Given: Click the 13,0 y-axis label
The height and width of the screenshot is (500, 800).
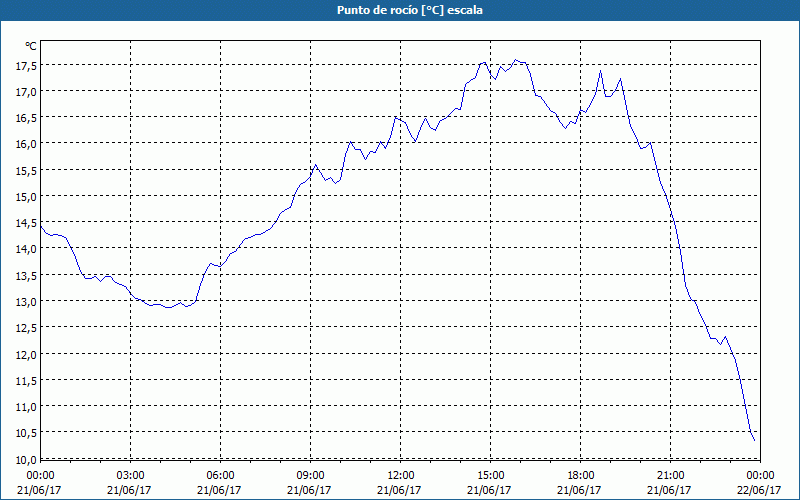Looking at the screenshot, I should pyautogui.click(x=26, y=302).
